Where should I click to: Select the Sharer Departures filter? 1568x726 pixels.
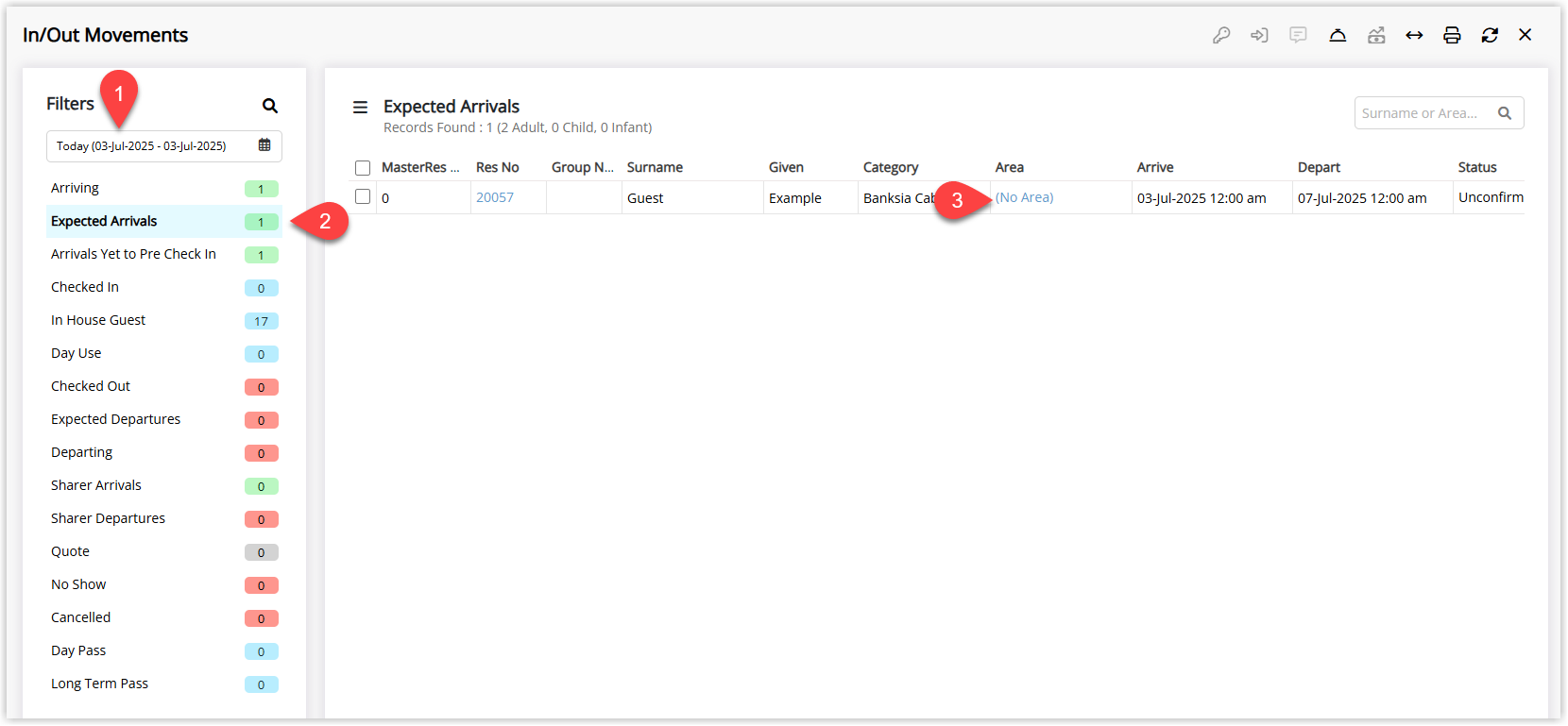(x=164, y=519)
